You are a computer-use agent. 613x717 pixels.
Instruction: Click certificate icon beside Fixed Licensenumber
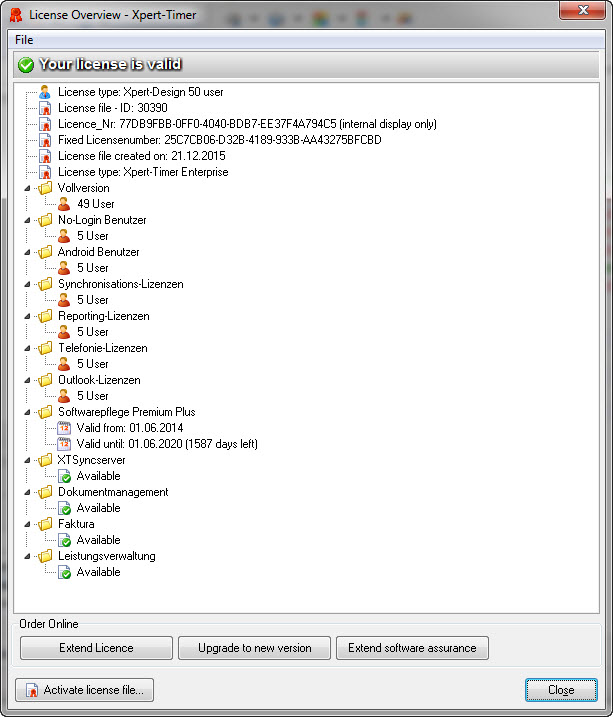[45, 140]
